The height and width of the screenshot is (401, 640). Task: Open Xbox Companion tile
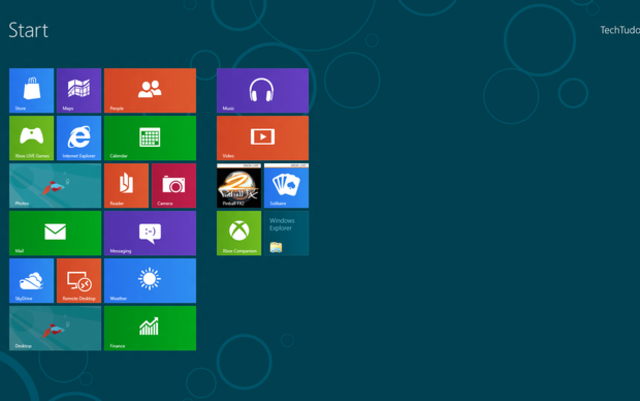239,233
